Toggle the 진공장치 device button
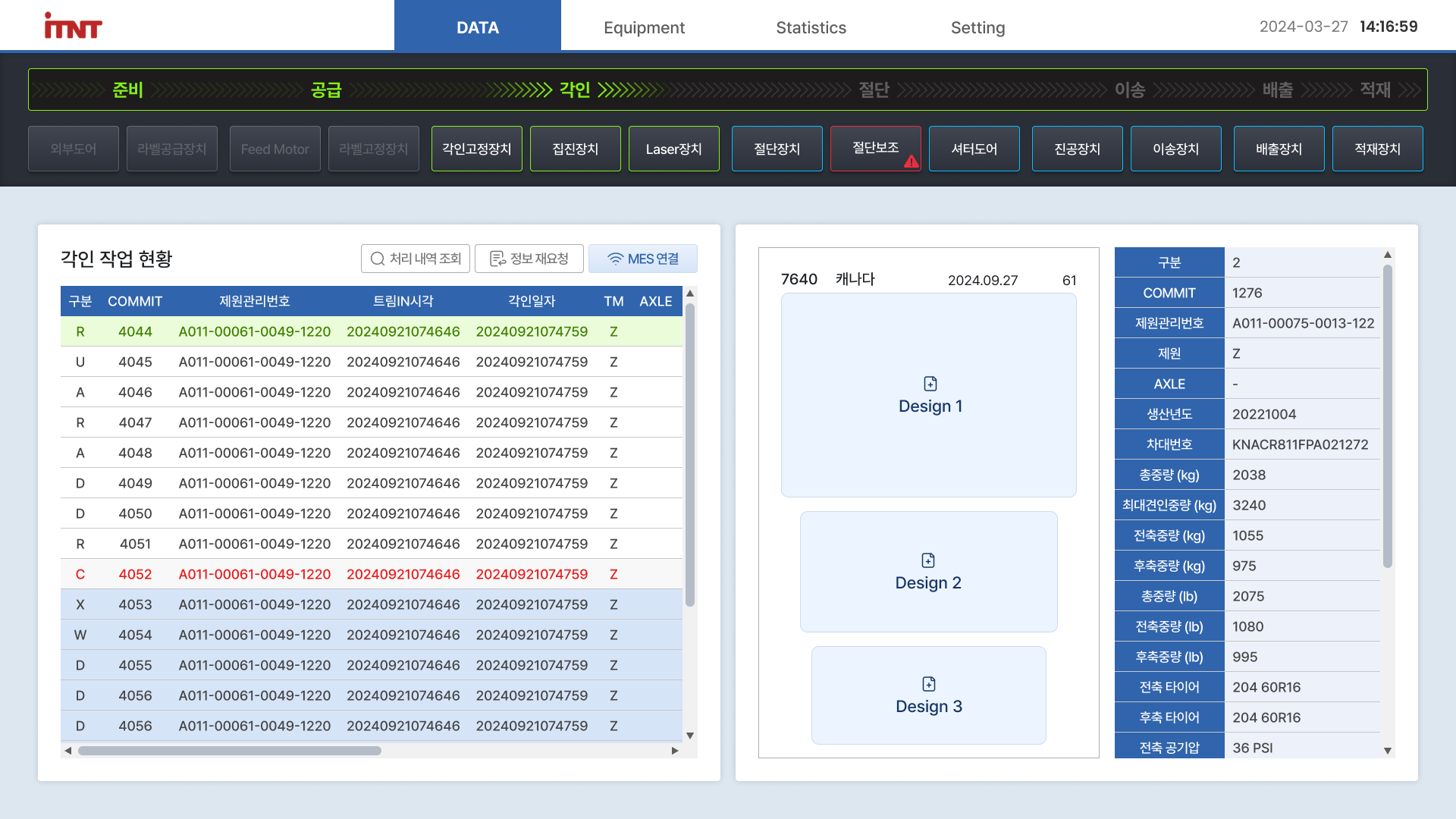The width and height of the screenshot is (1456, 819). coord(1077,149)
